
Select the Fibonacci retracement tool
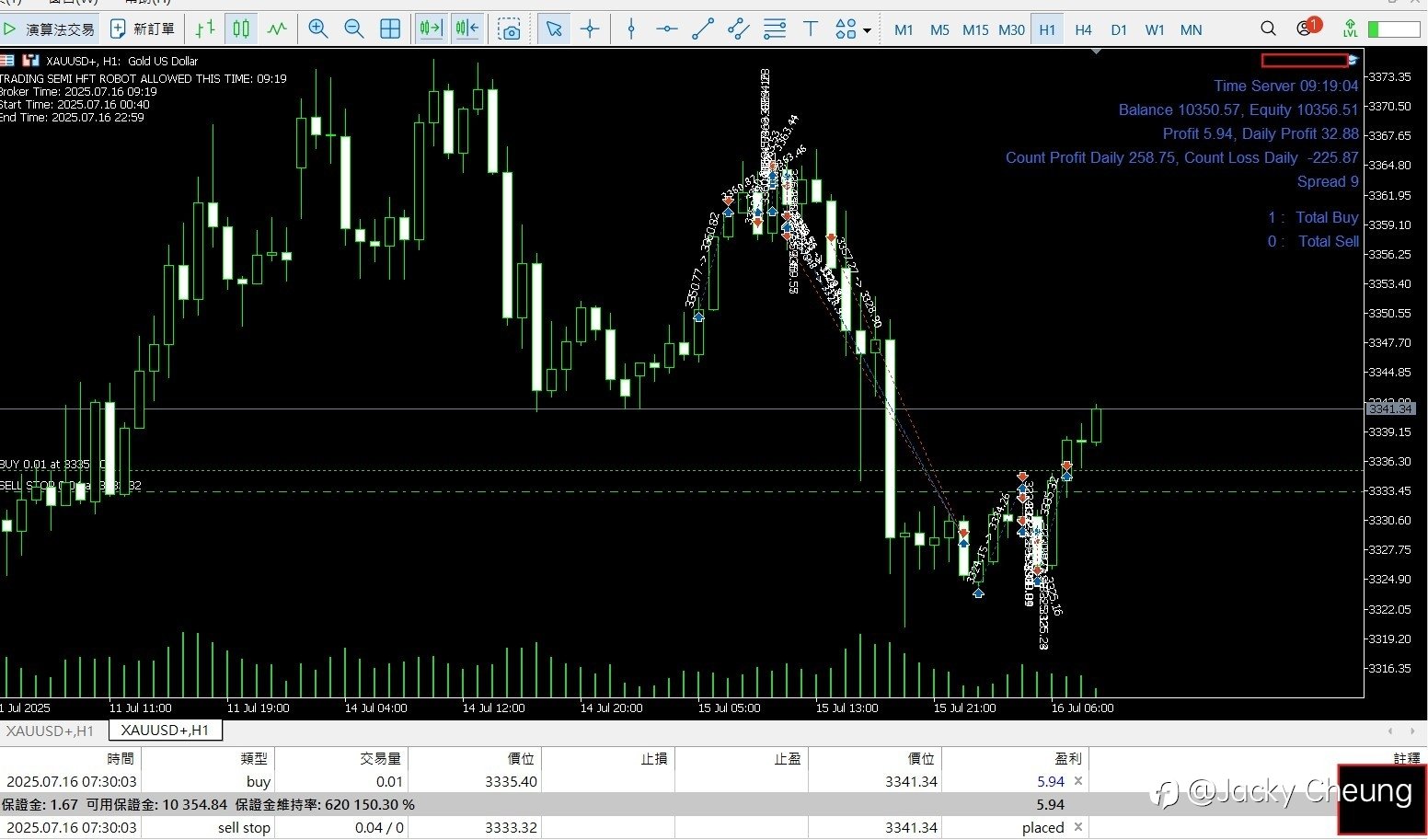click(775, 29)
